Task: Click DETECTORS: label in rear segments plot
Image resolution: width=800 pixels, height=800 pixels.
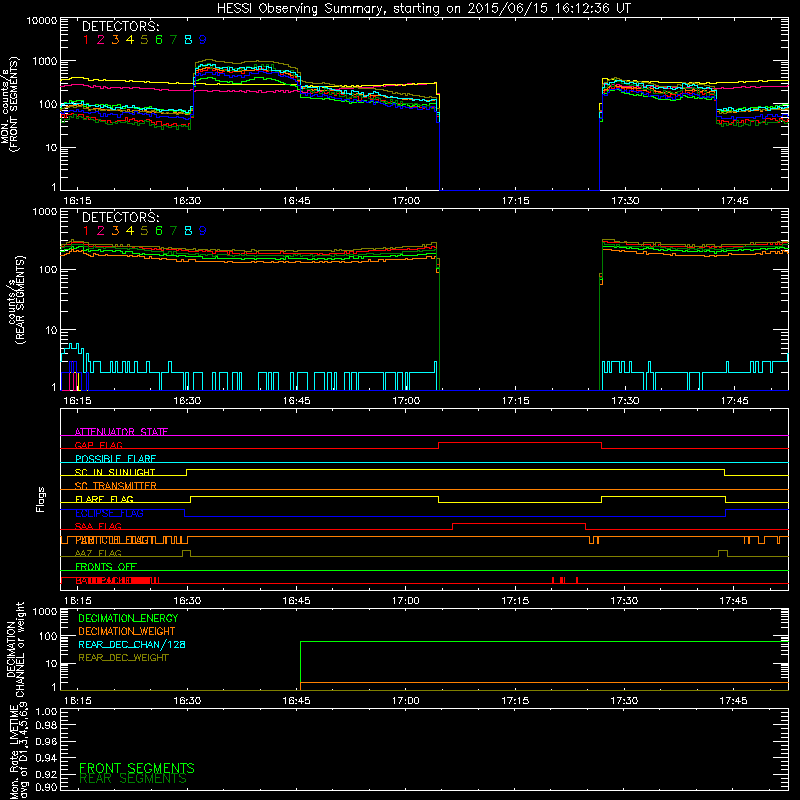Action: [x=121, y=217]
